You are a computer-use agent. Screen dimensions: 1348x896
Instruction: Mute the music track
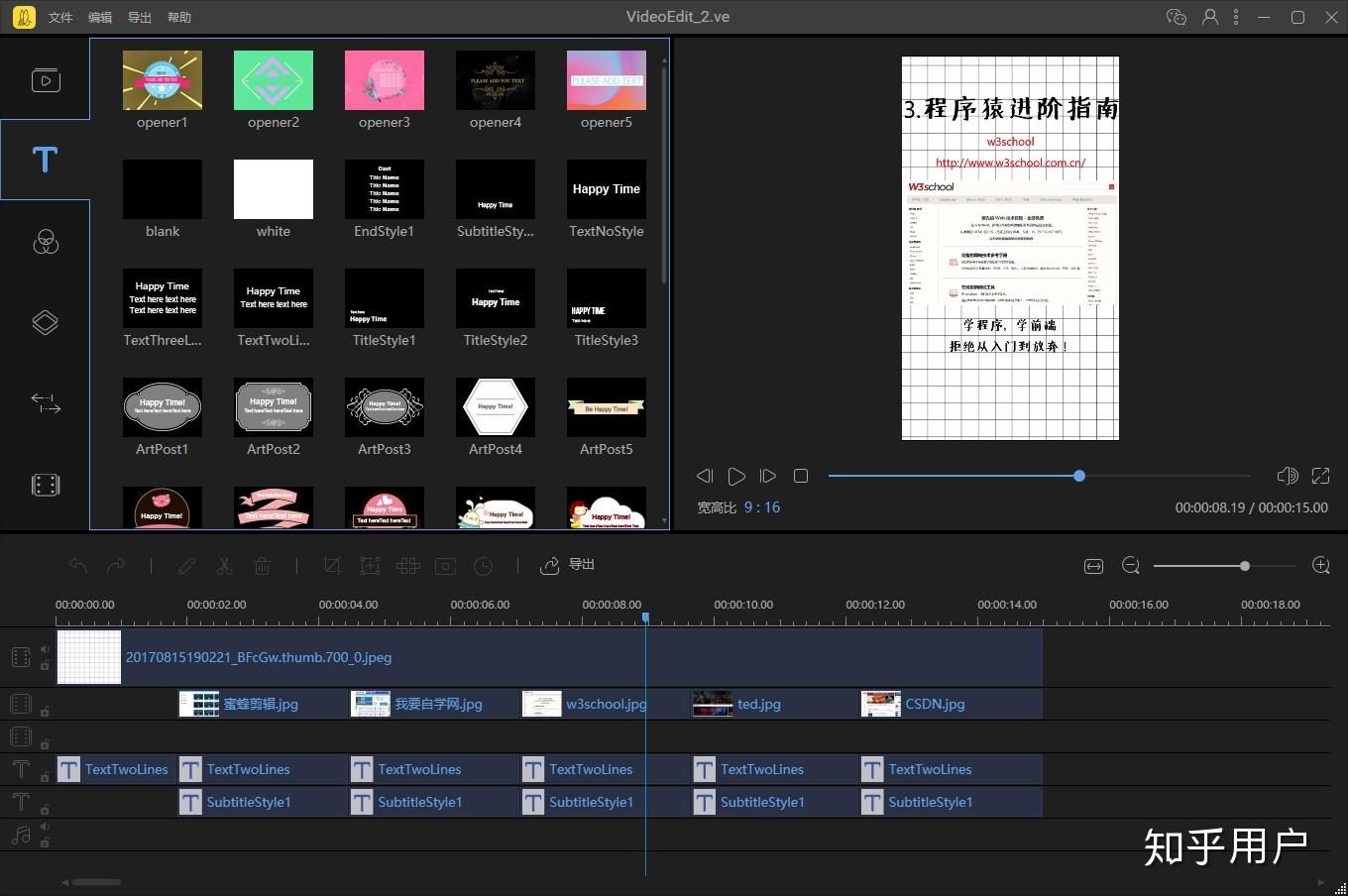pos(45,828)
